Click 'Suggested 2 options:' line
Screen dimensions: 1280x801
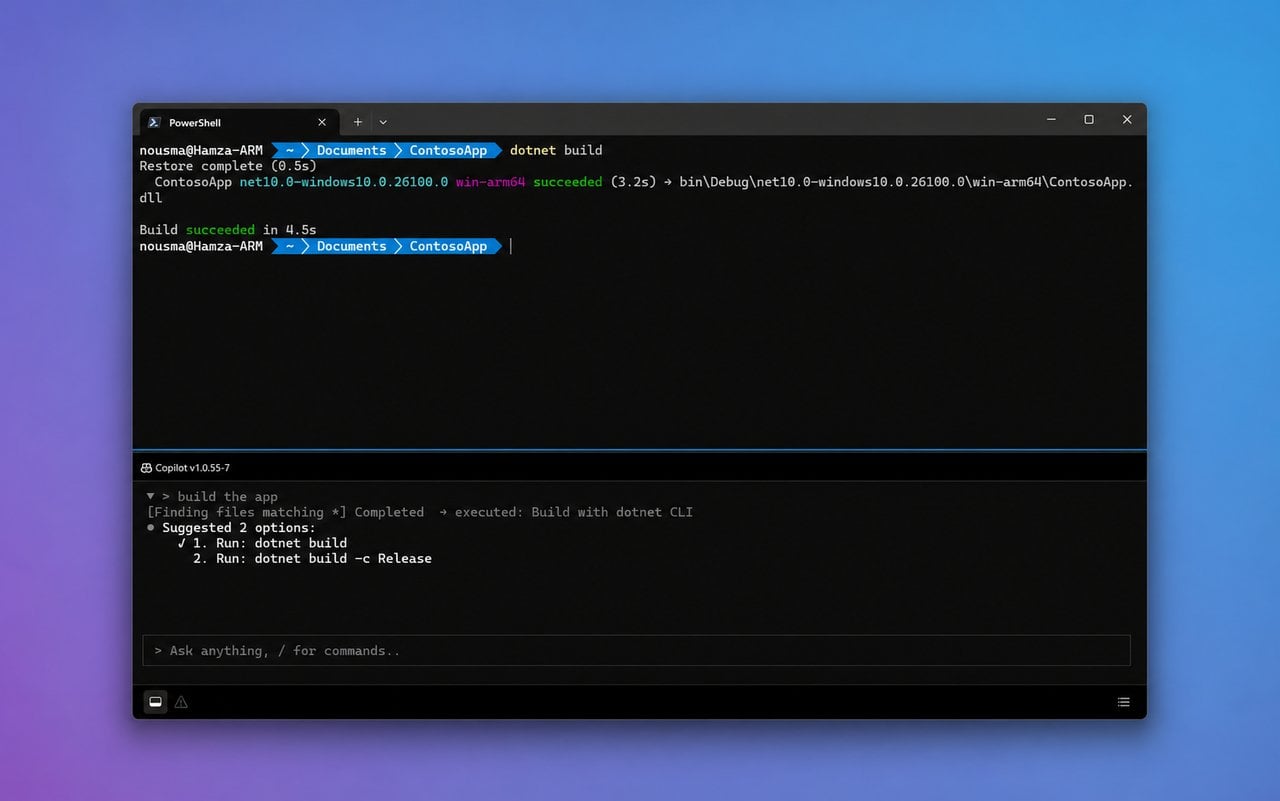239,528
